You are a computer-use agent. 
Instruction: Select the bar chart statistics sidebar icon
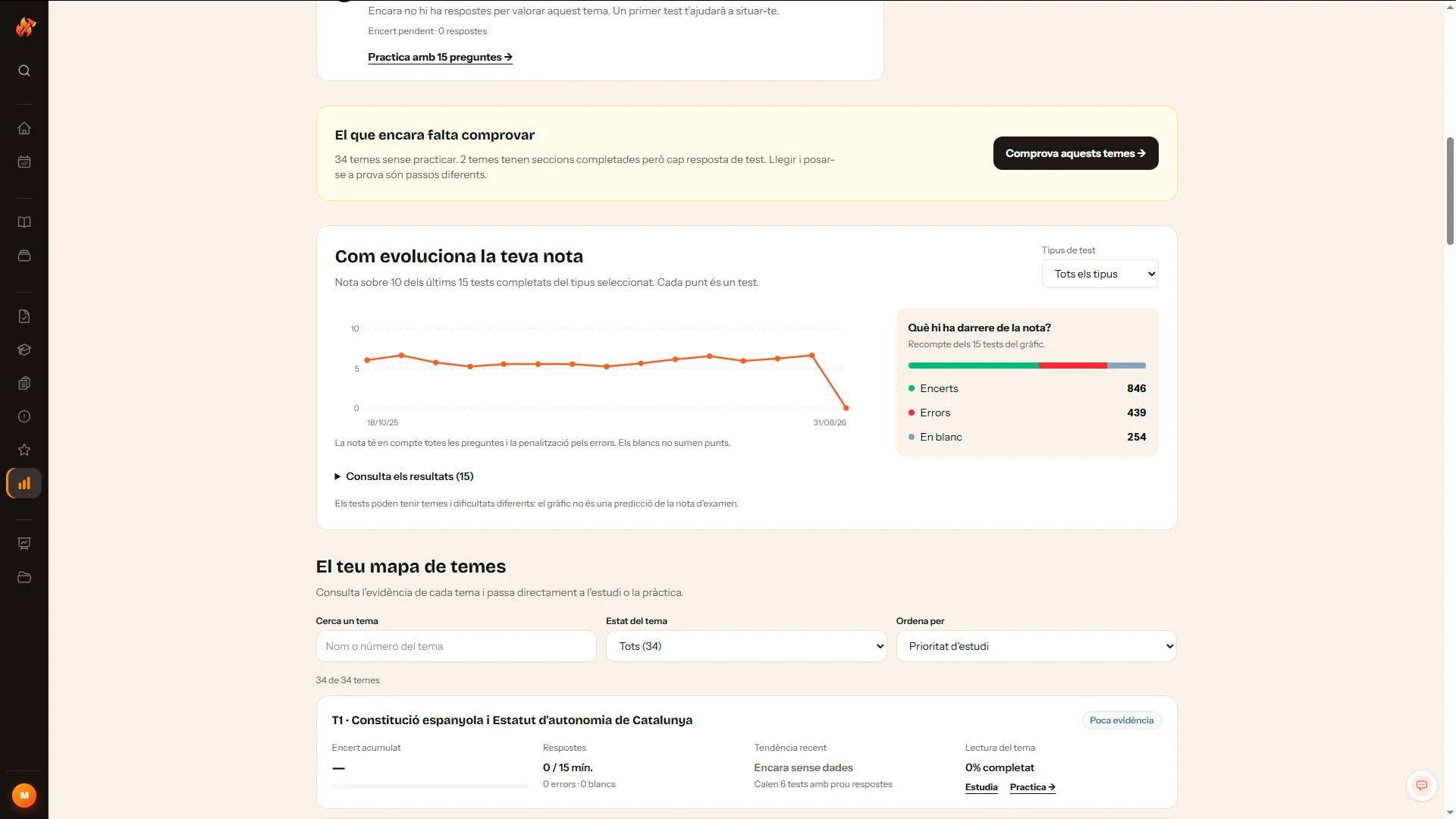click(24, 483)
